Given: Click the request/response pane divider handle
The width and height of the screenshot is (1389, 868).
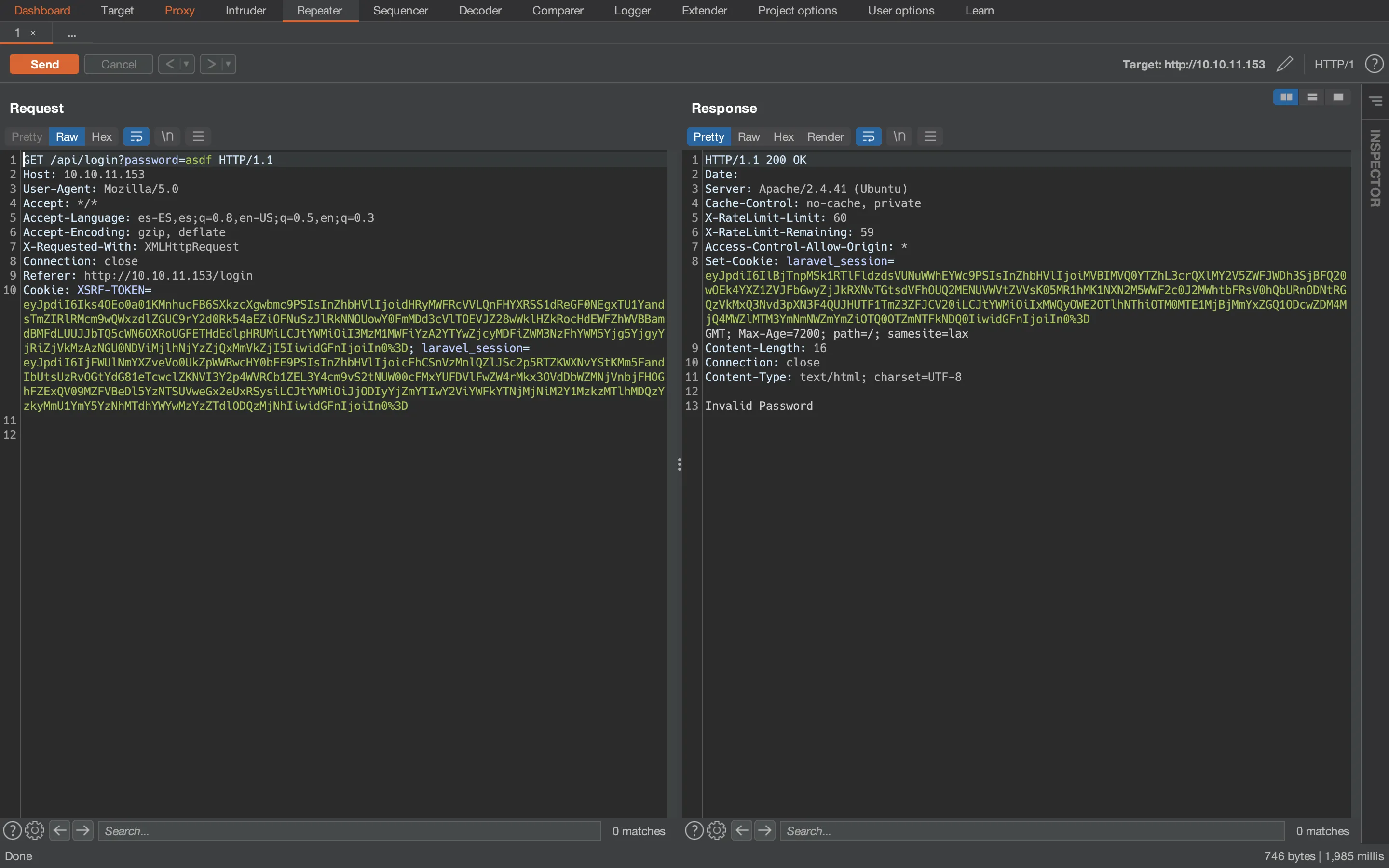Looking at the screenshot, I should 680,464.
